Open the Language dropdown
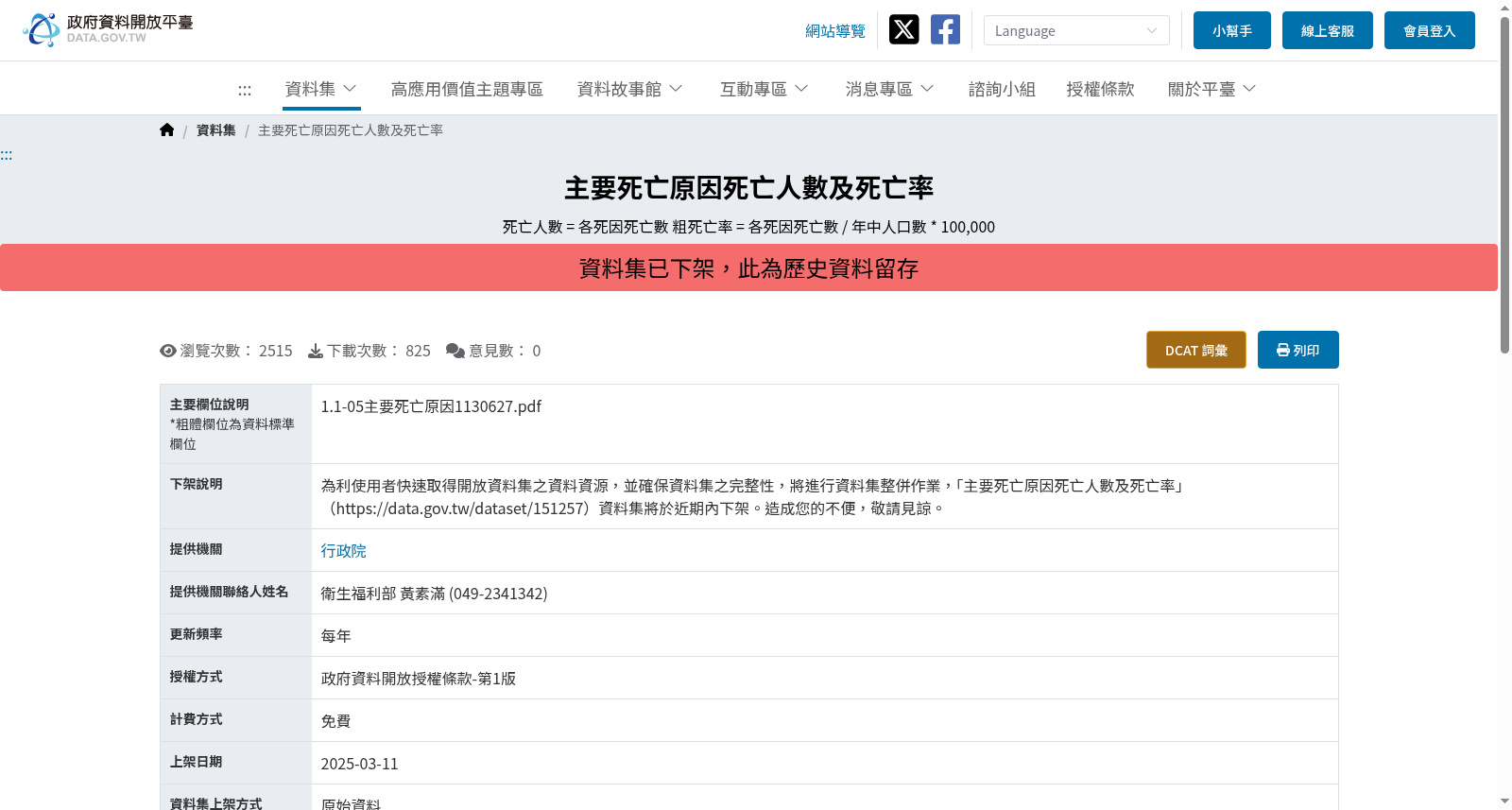 coord(1076,30)
